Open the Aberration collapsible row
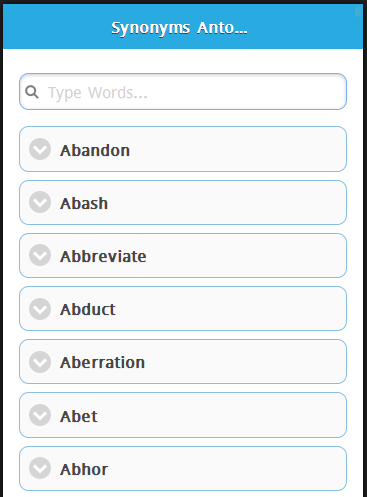Viewport: 367px width, 497px height. point(183,362)
